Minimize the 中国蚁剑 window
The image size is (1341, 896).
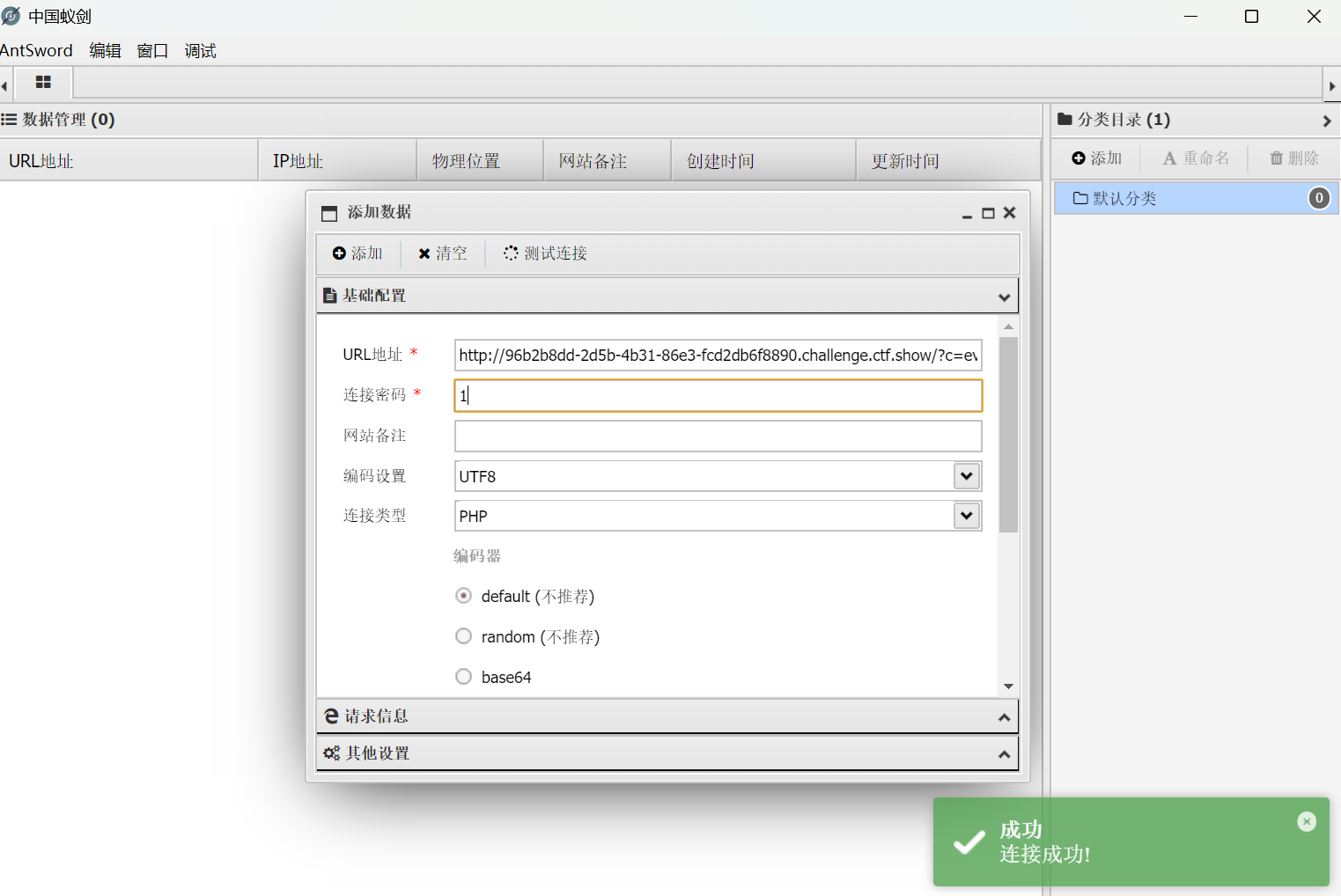1191,16
